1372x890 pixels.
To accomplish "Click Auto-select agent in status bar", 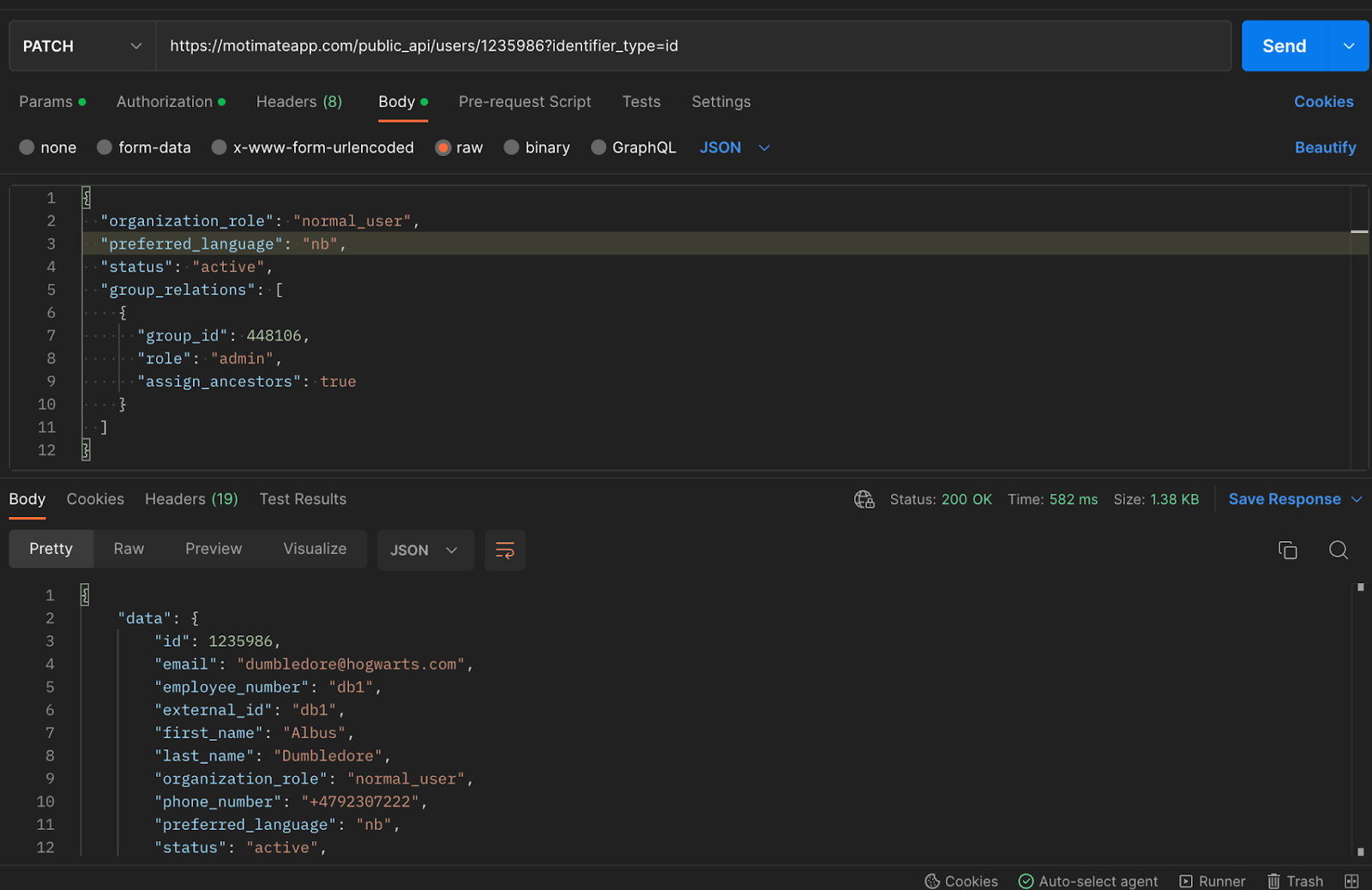I will [x=1087, y=881].
